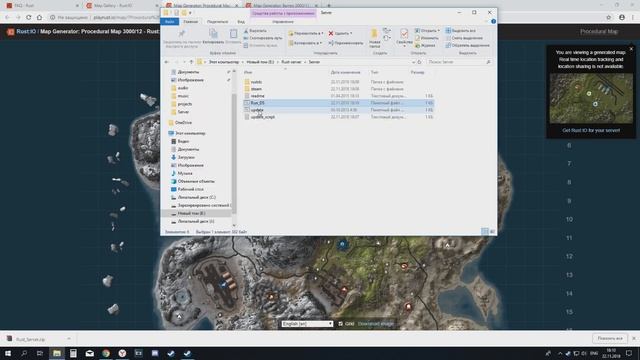Open the Explorer help question mark icon
640x360 pixels.
point(493,21)
